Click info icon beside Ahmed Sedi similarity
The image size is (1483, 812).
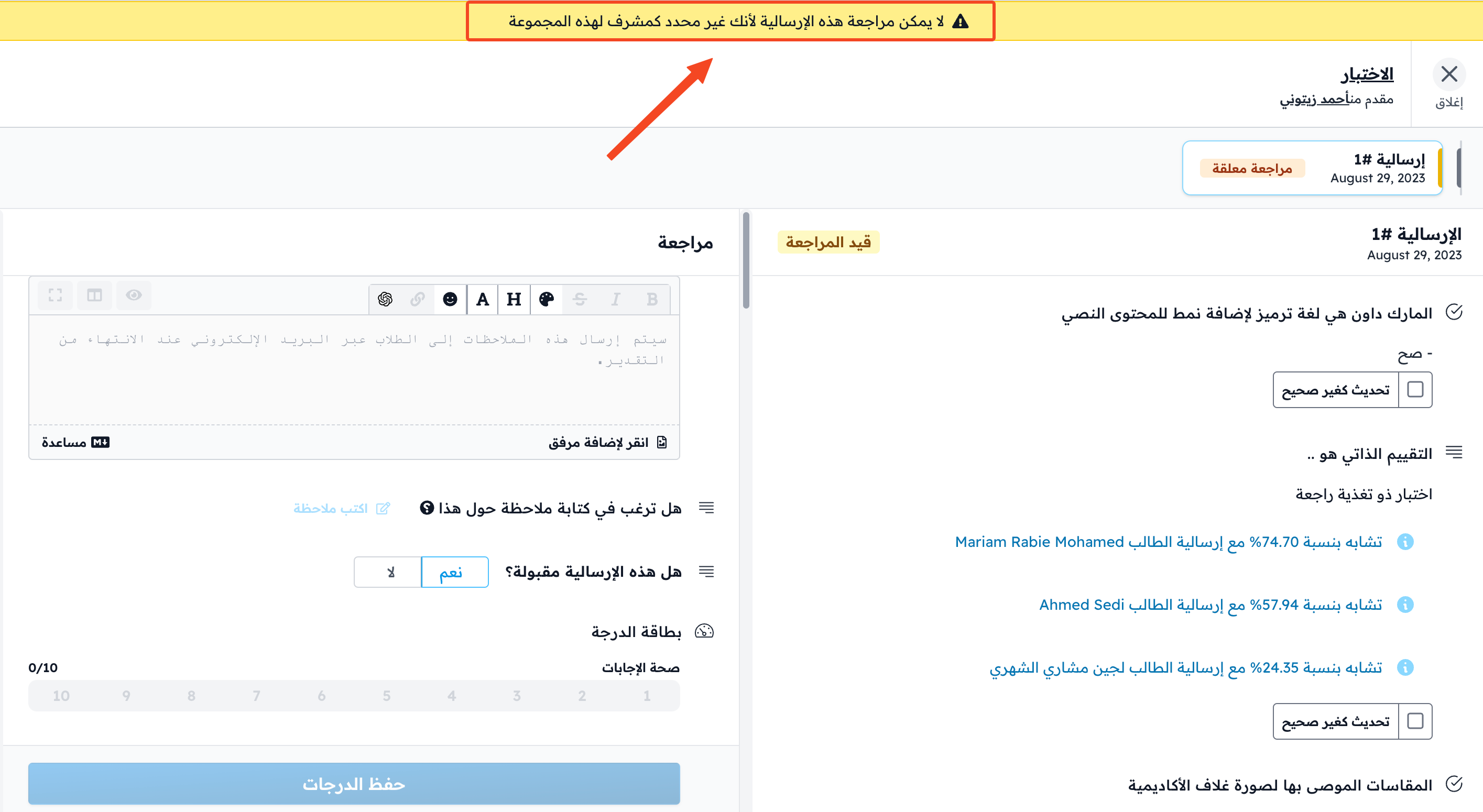1405,604
